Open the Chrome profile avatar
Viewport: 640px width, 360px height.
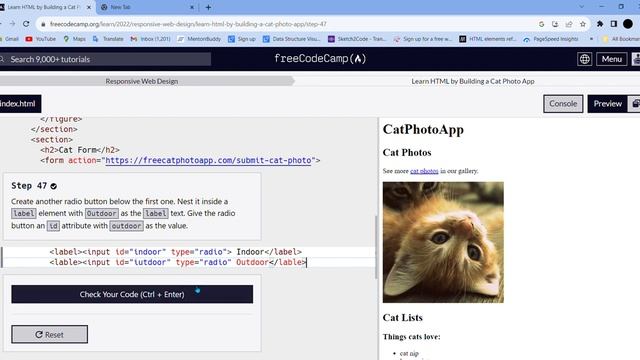point(628,24)
